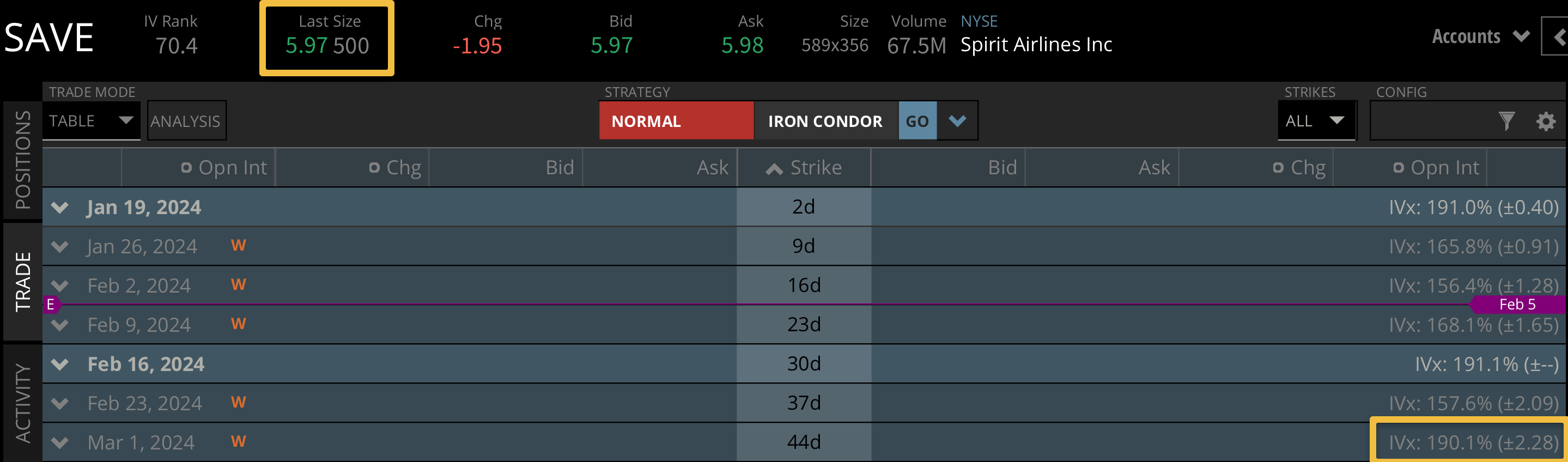Viewport: 1568px width, 462px height.
Task: Click the Feb 5 earnings date marker
Action: (1516, 305)
